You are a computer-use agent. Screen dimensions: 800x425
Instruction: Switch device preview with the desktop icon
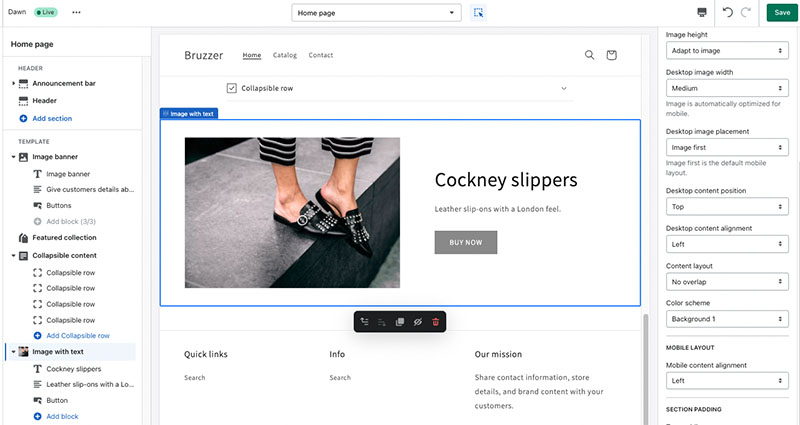[702, 13]
